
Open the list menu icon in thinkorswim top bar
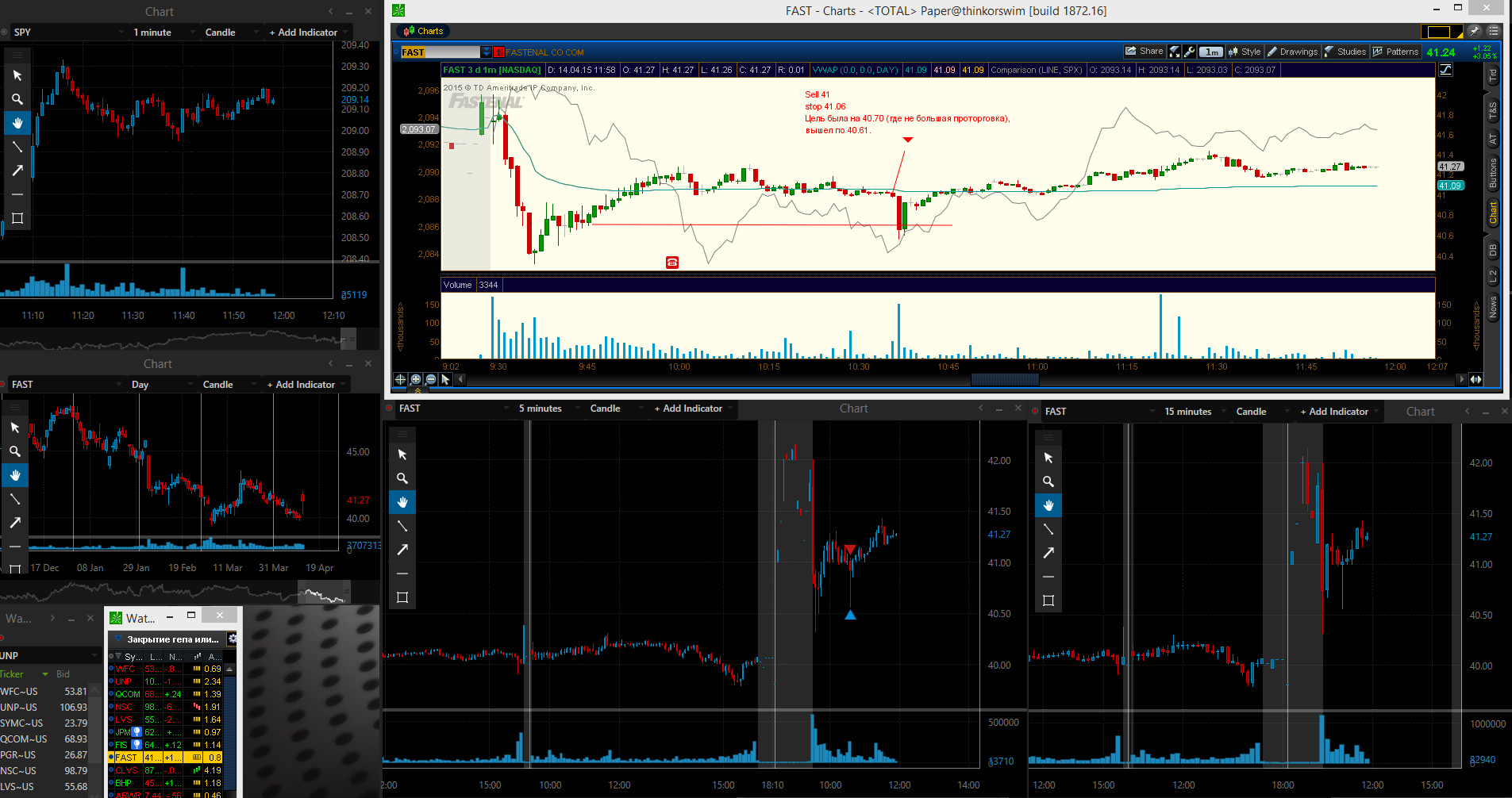pyautogui.click(x=1493, y=31)
